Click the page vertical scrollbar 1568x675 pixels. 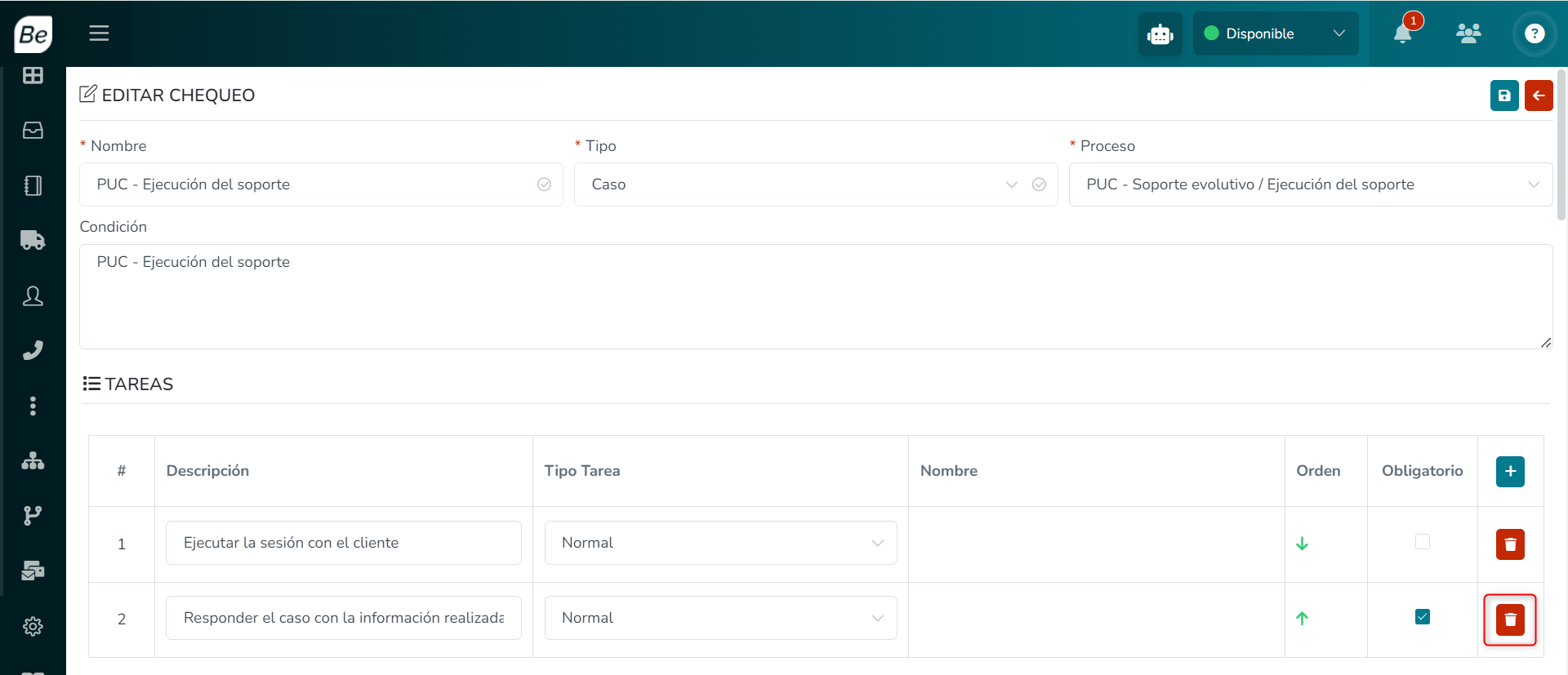tap(1561, 145)
